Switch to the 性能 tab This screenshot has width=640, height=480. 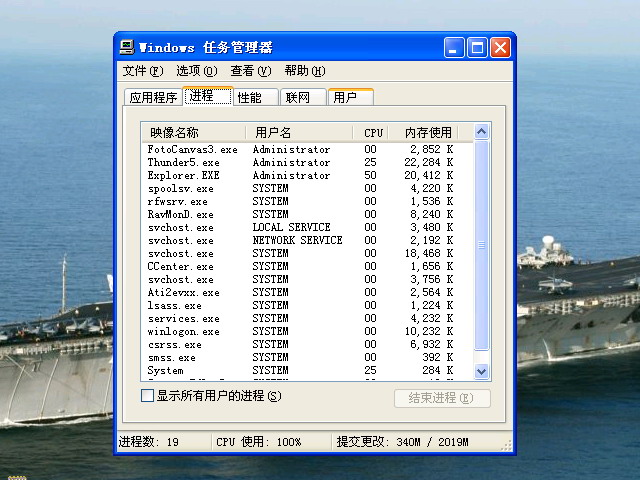(256, 98)
